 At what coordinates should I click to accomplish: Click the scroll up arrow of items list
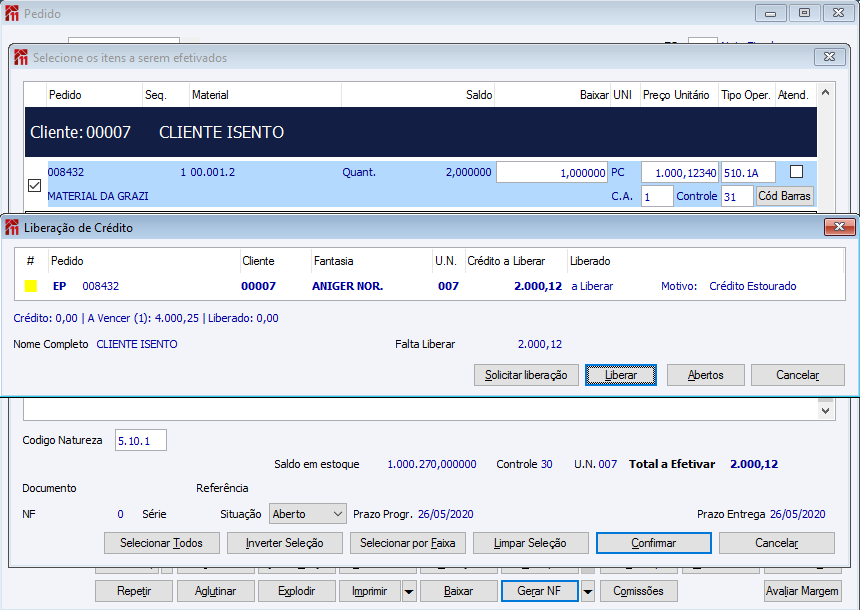click(825, 93)
